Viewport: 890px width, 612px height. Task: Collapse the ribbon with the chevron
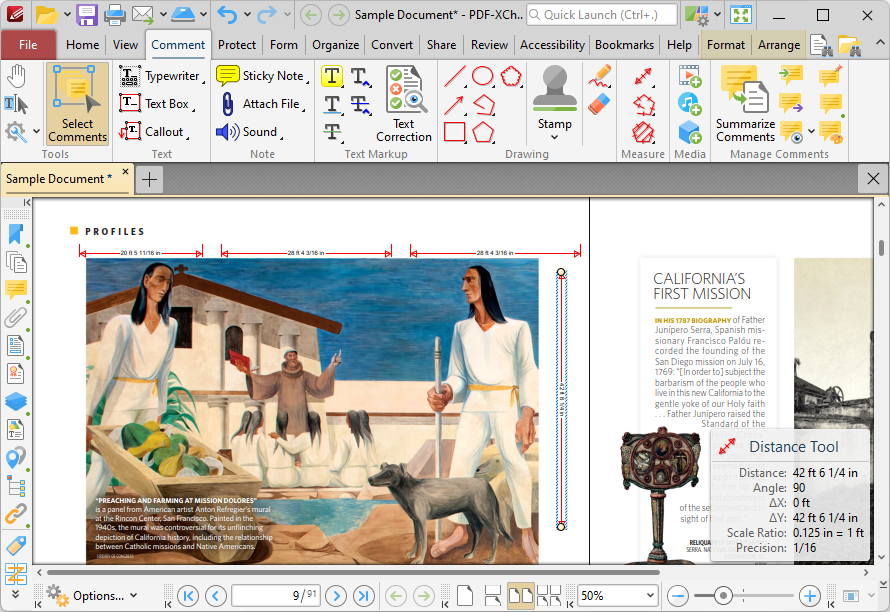[x=879, y=43]
